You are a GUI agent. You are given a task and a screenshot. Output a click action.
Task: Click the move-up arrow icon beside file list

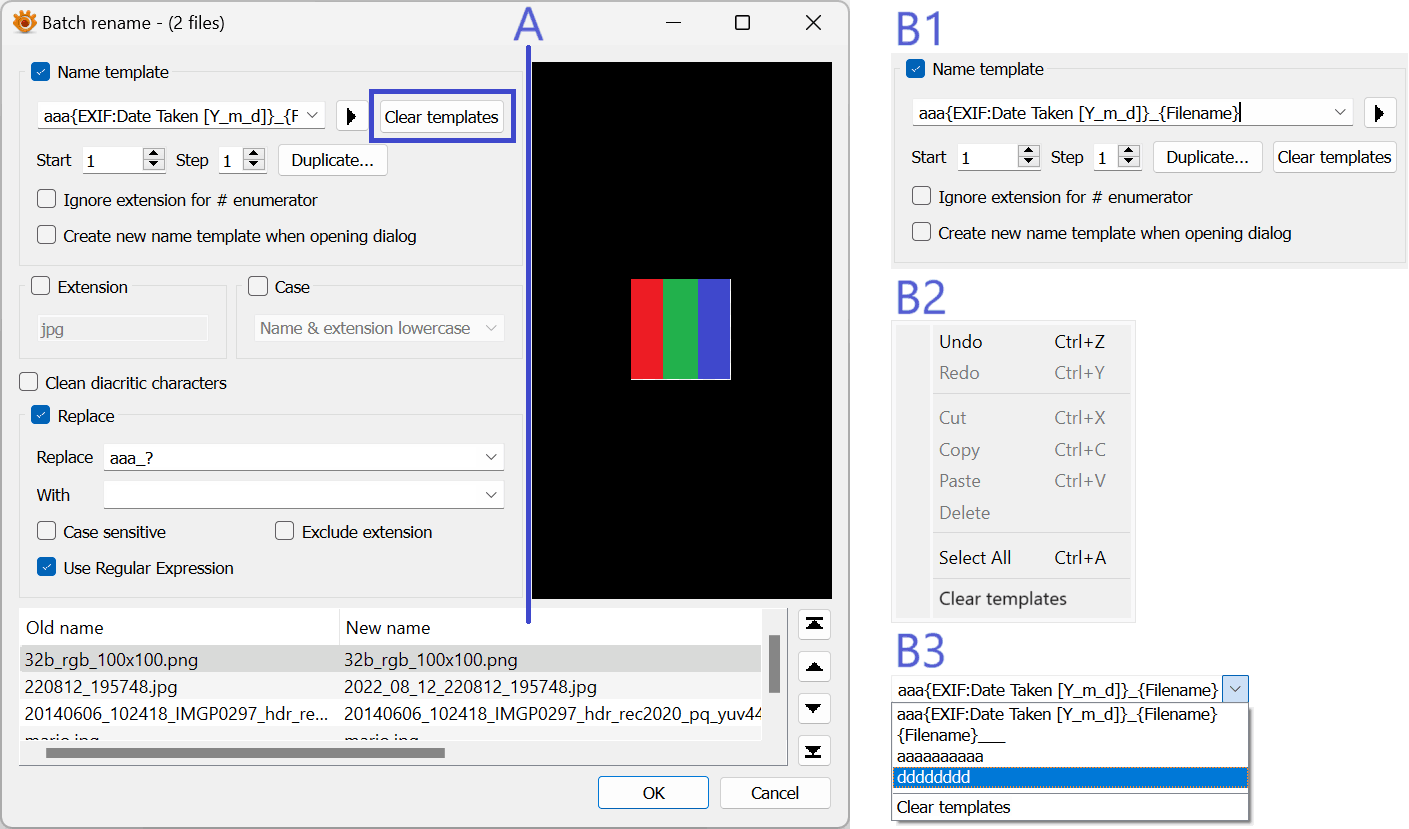(815, 666)
